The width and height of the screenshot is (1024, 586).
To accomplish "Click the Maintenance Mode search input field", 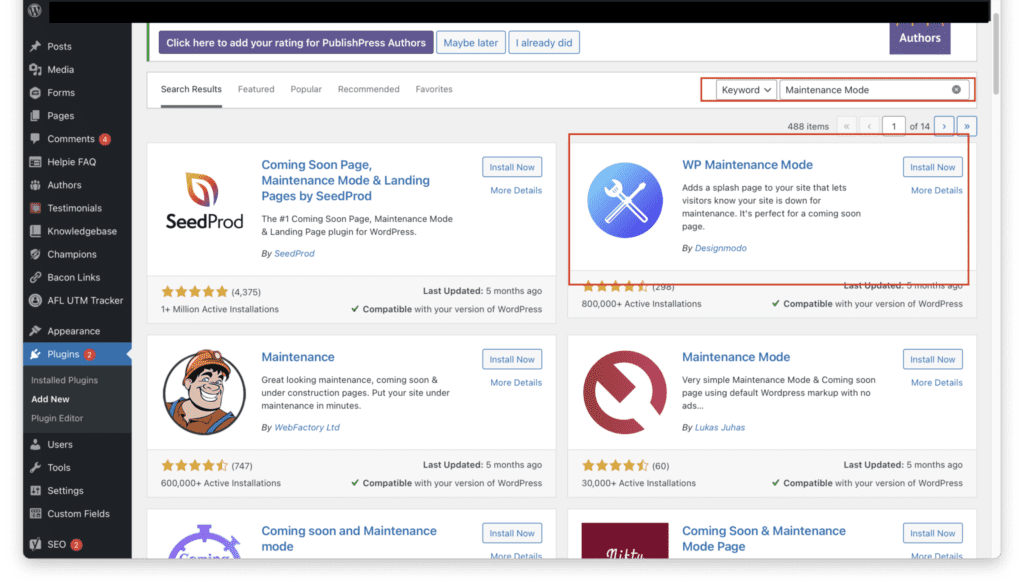I will [865, 90].
